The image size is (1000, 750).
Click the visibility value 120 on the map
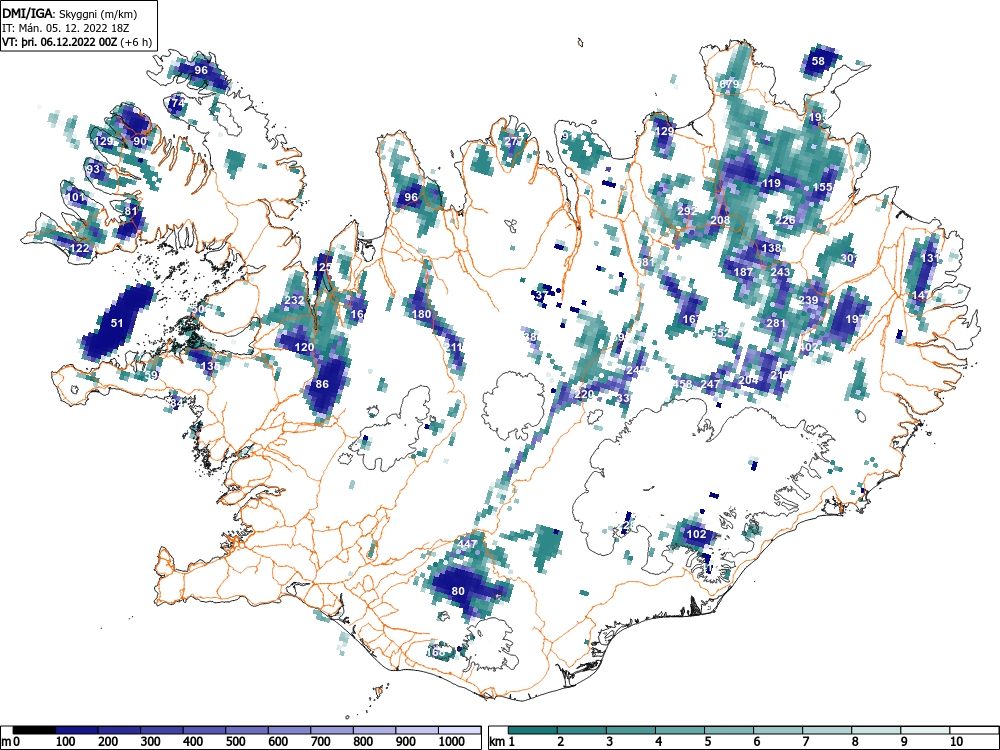pyautogui.click(x=304, y=347)
